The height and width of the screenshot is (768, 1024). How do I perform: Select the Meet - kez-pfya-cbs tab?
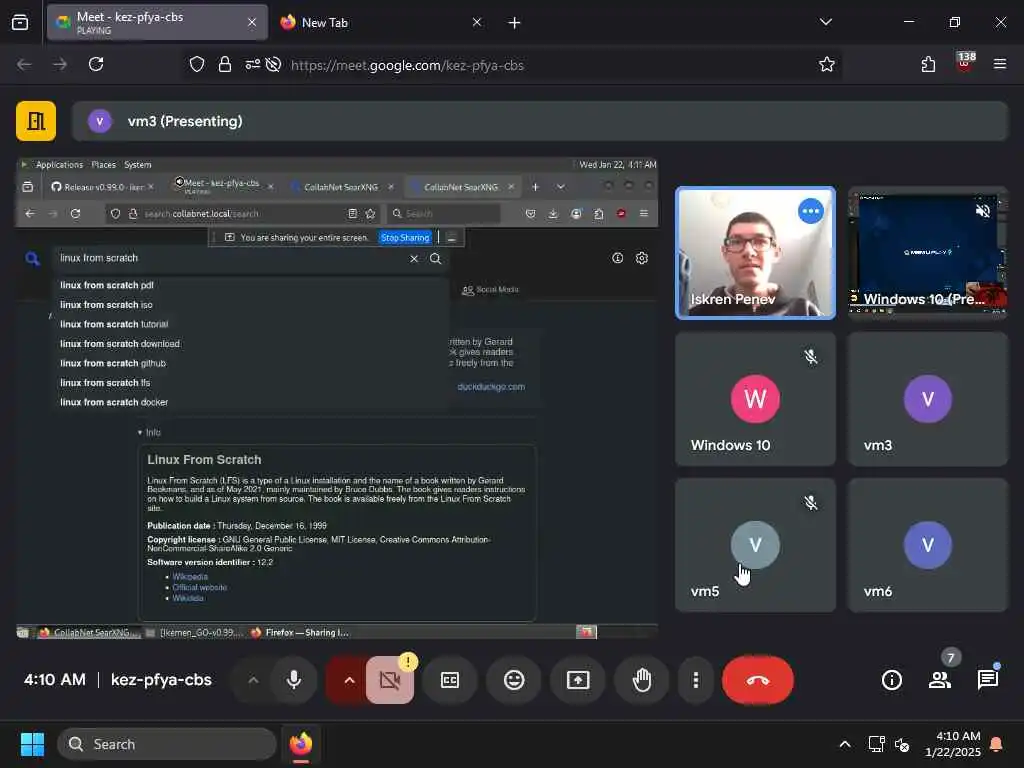click(x=157, y=22)
